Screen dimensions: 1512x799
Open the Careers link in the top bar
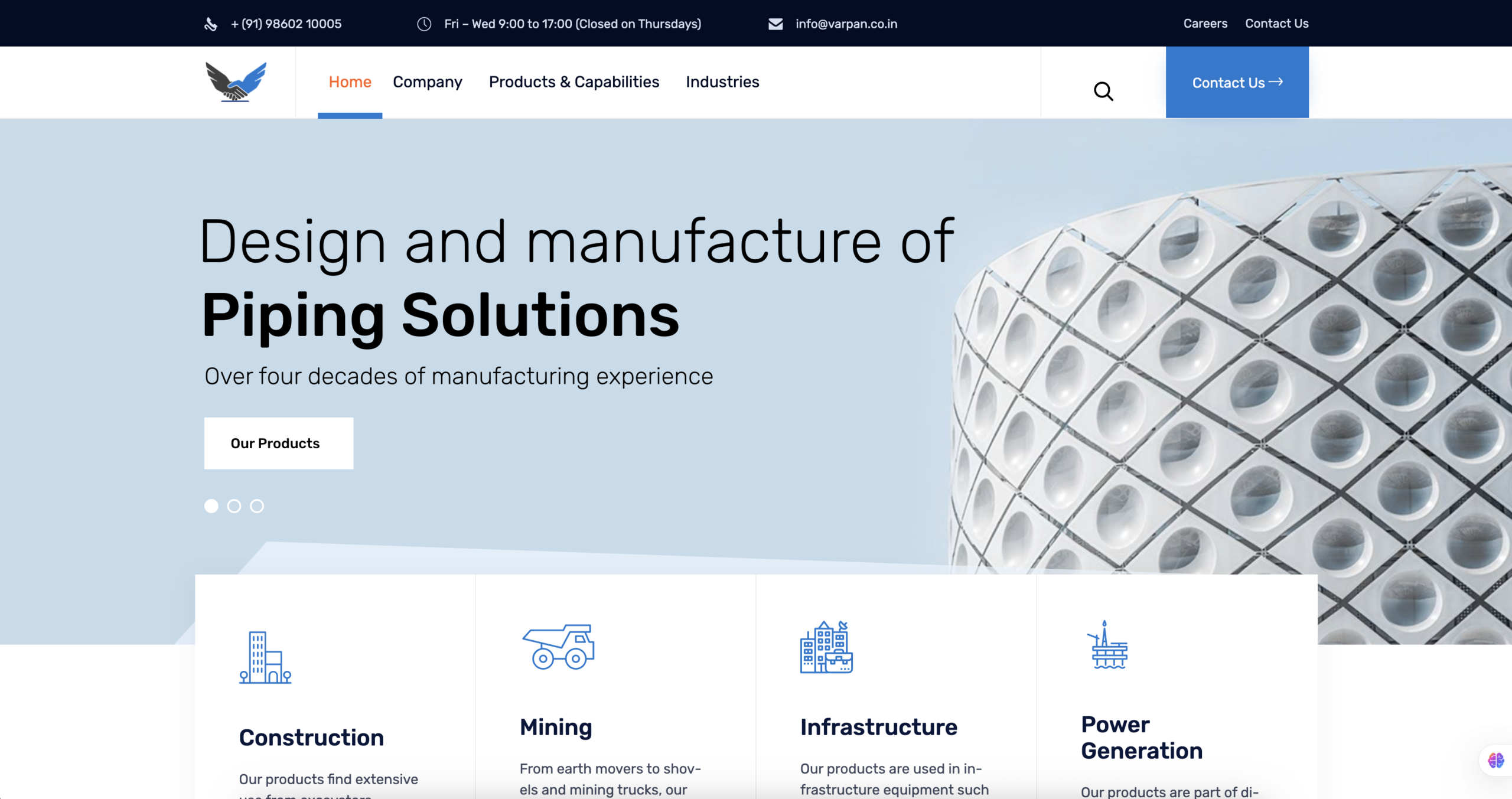click(x=1205, y=24)
